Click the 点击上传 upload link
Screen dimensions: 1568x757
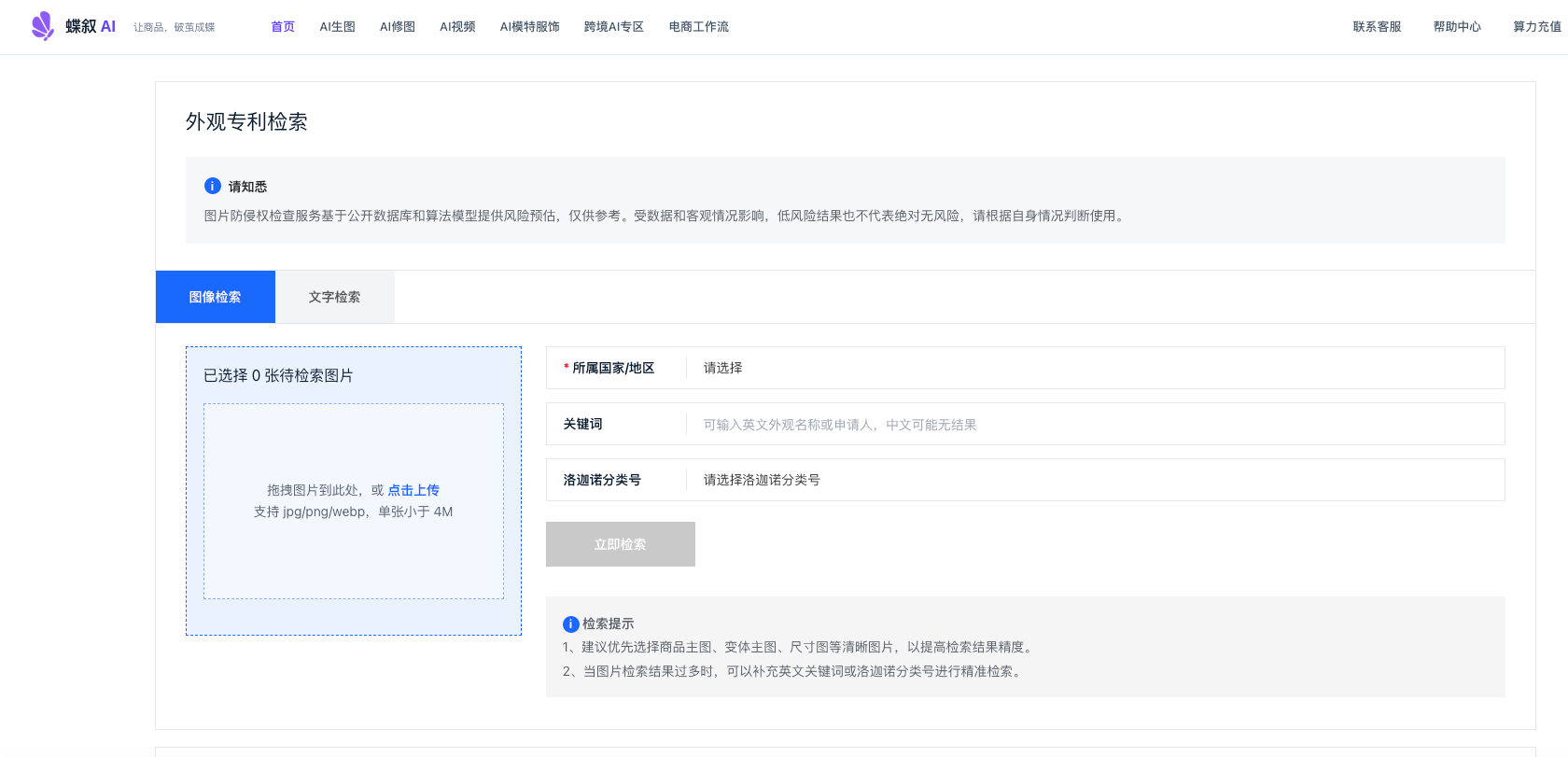pos(413,490)
